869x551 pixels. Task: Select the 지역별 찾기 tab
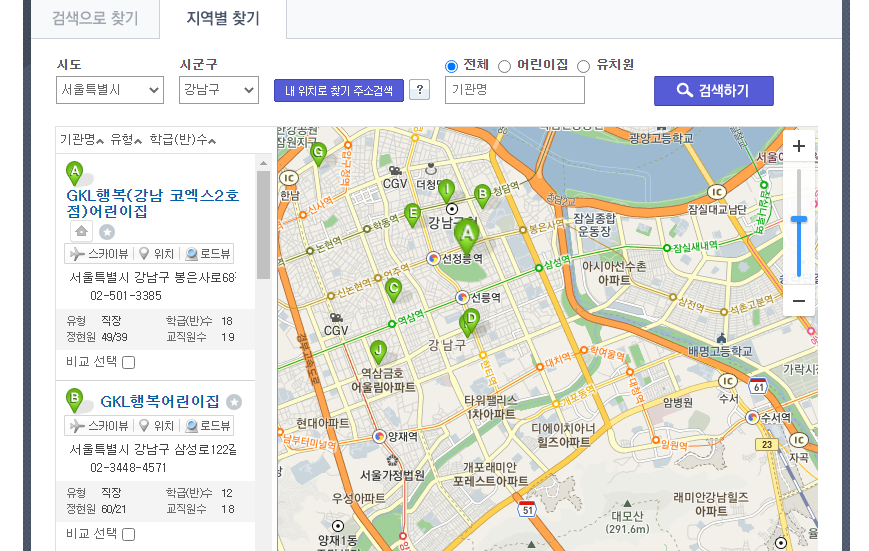(222, 19)
